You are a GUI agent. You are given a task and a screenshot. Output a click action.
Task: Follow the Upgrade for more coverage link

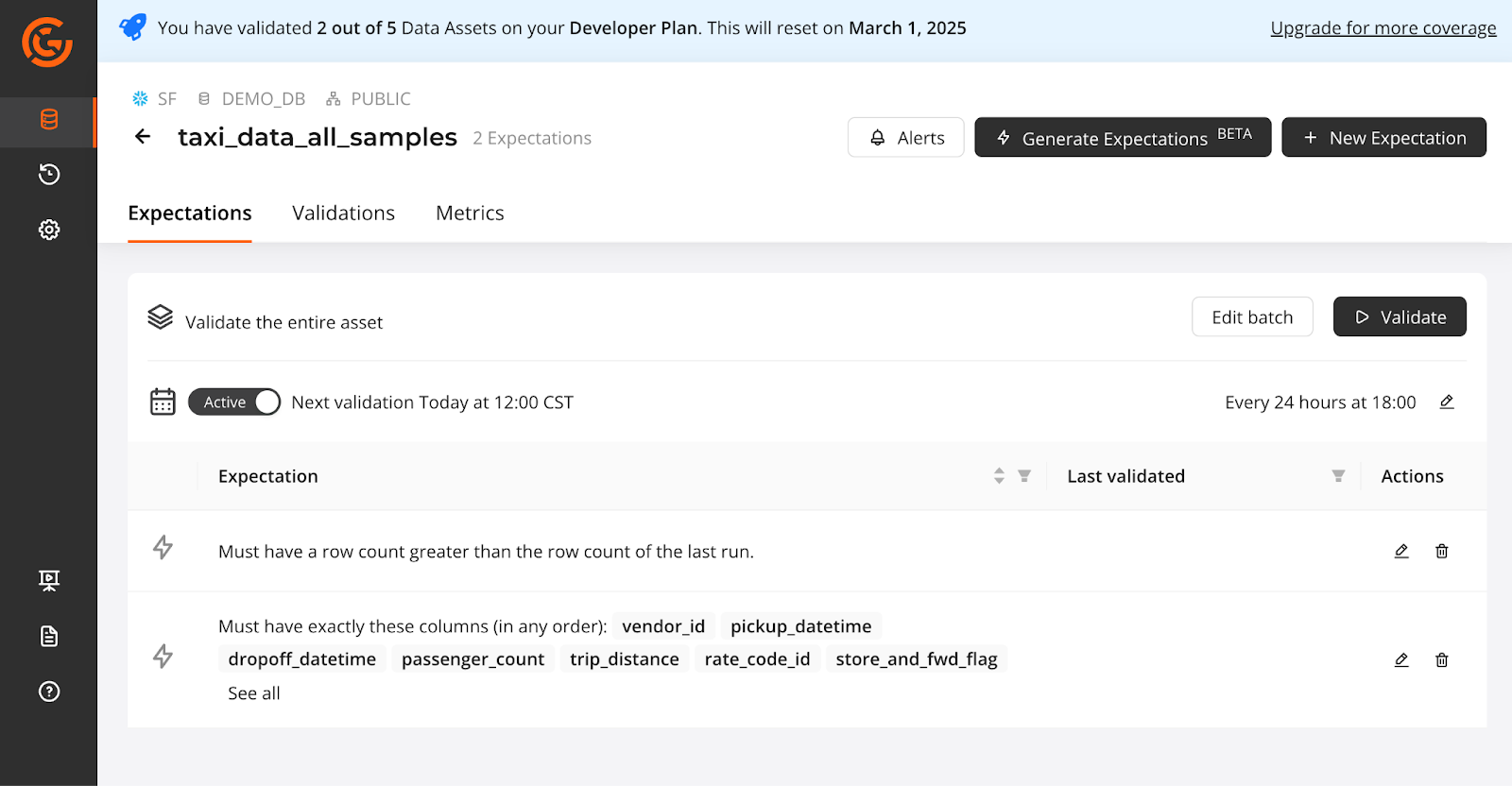coord(1383,28)
